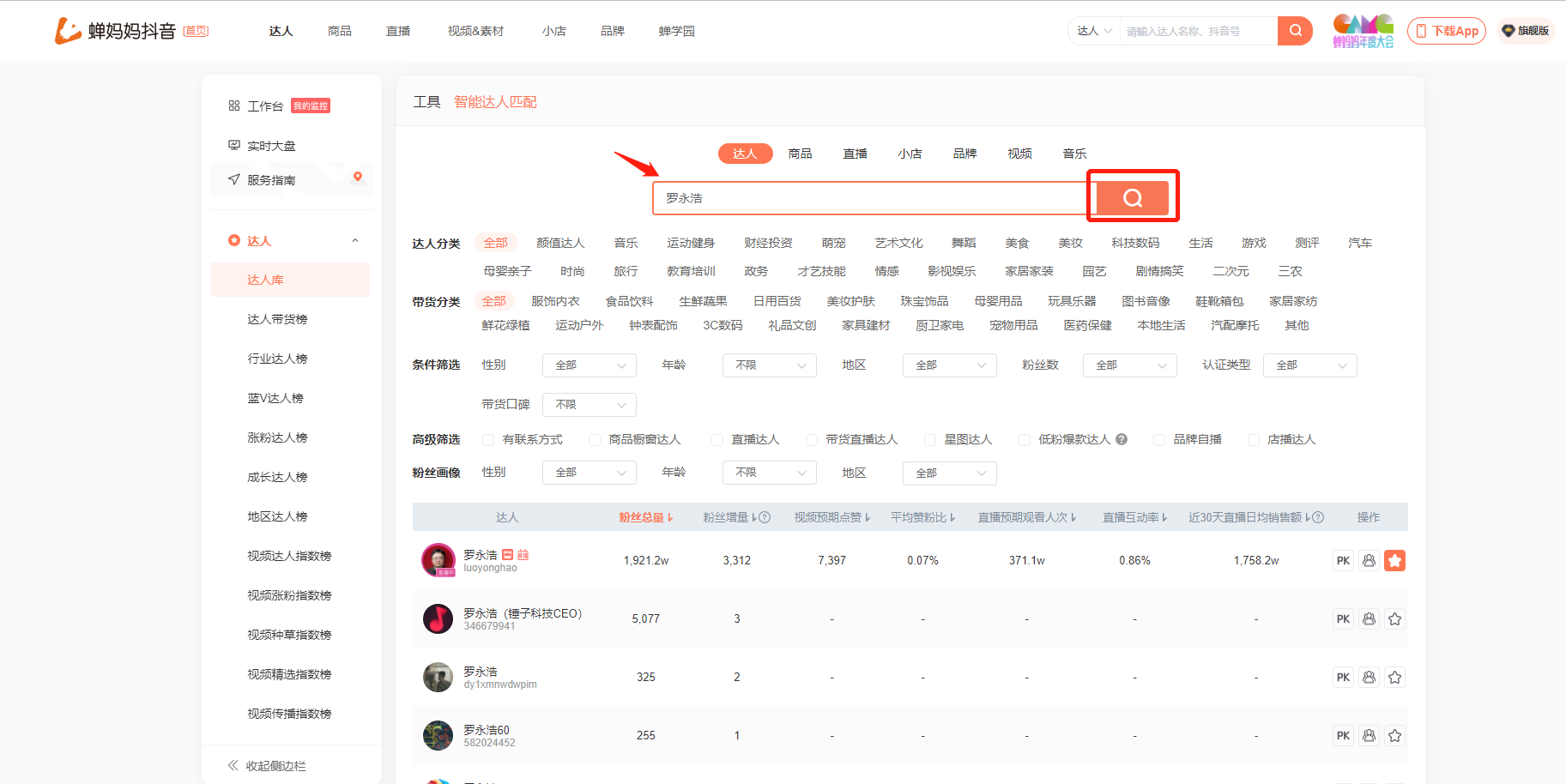Open 蓝V达人榜 in sidebar
Screen dimensions: 1566x784
tap(275, 398)
